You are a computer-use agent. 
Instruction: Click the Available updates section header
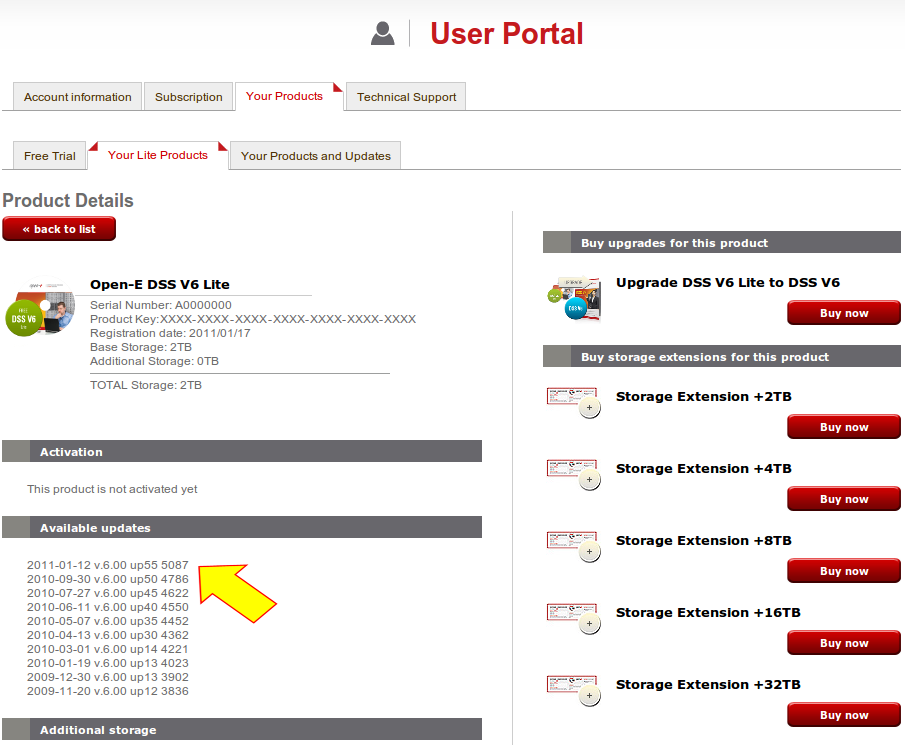point(242,527)
